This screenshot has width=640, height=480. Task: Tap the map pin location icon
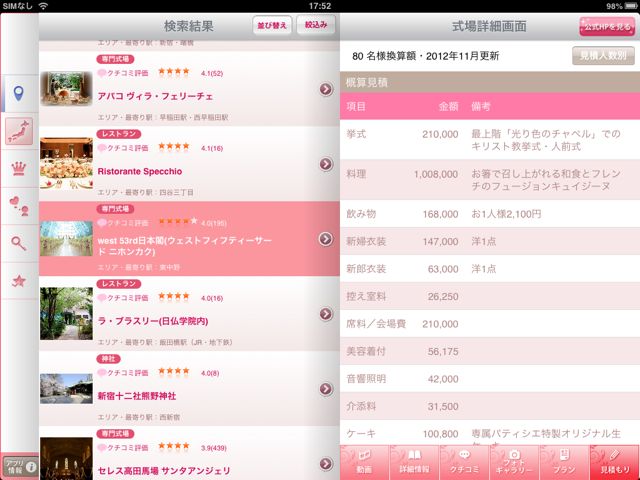click(x=18, y=93)
